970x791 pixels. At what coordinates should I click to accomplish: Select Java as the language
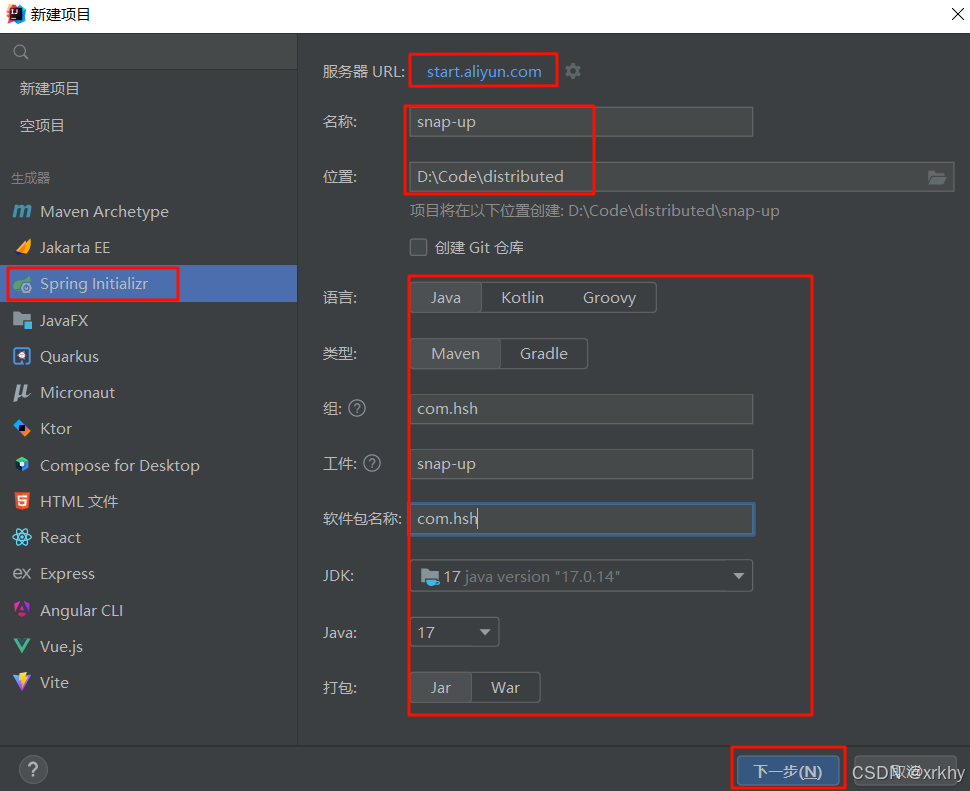[x=446, y=297]
